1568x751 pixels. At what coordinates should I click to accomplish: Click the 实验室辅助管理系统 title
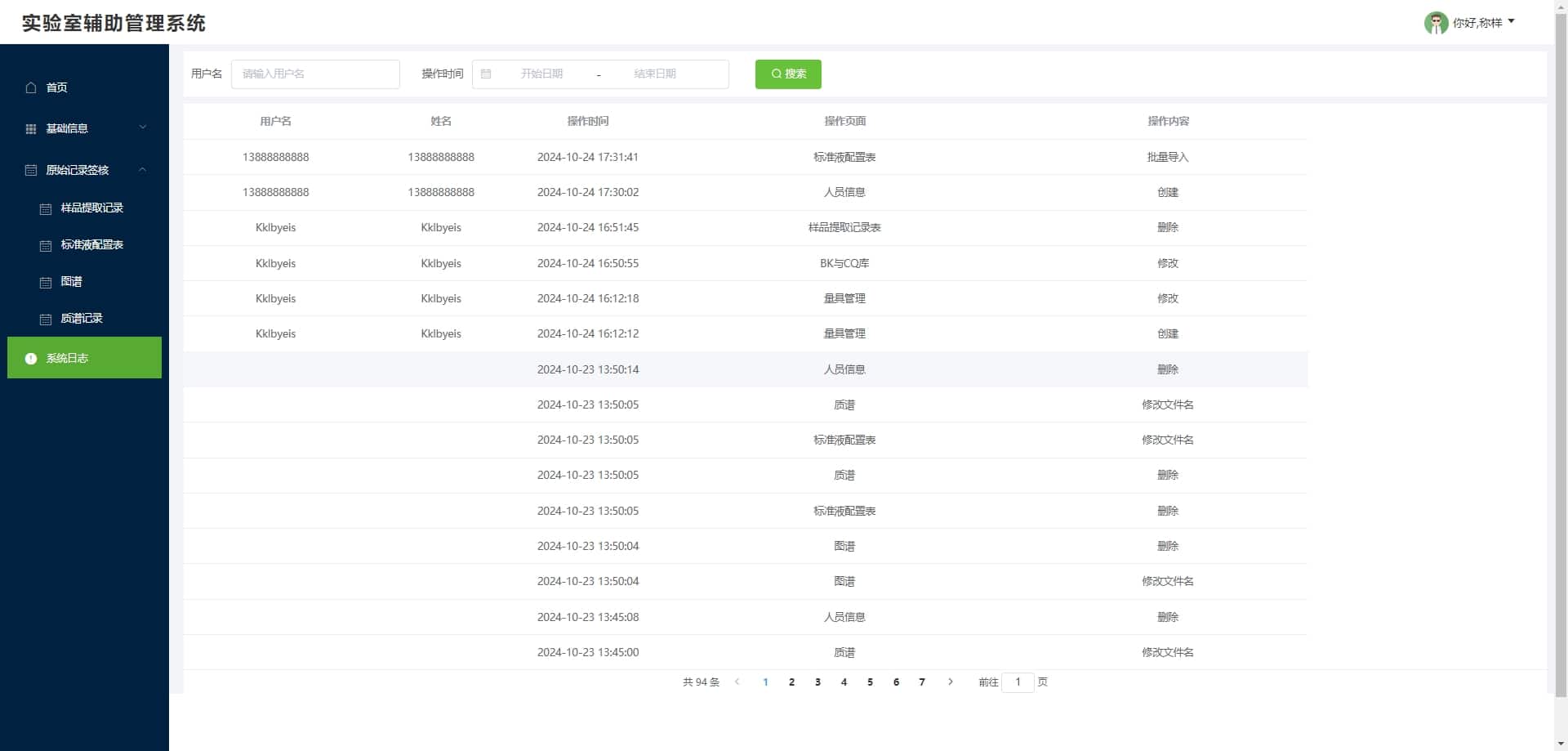114,23
